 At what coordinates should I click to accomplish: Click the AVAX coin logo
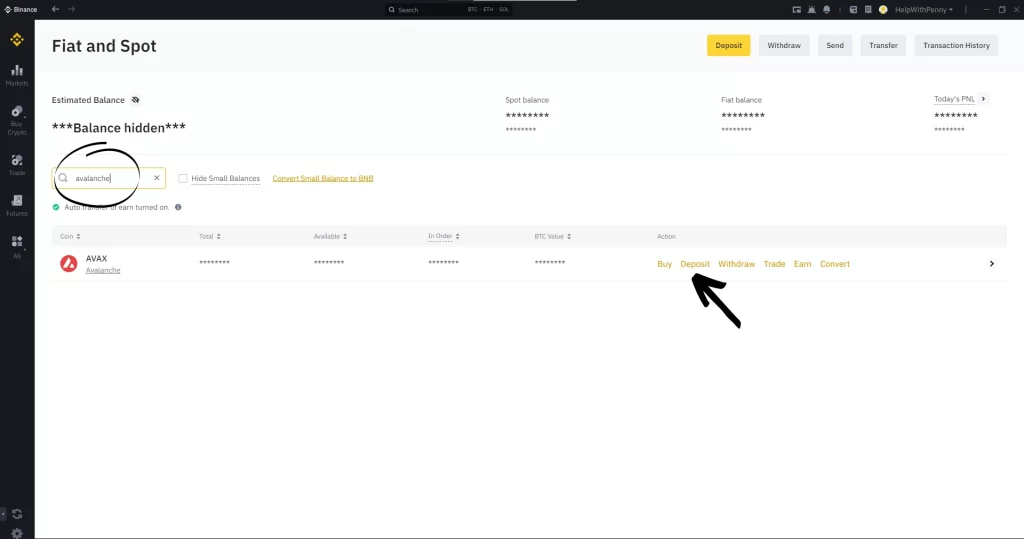click(x=69, y=263)
